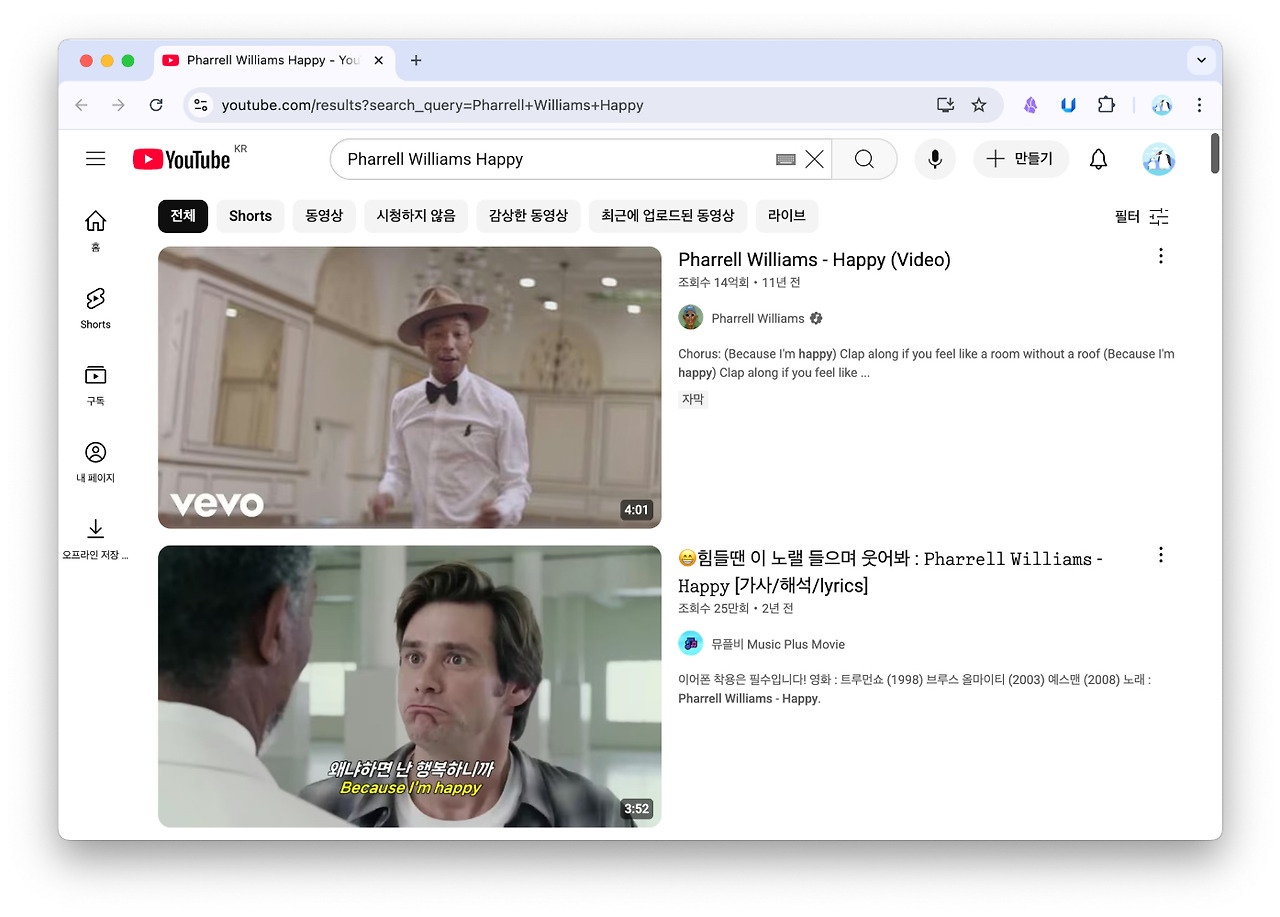The width and height of the screenshot is (1280, 917).
Task: Select the 시청하지 않음 filter chip
Action: tap(416, 216)
